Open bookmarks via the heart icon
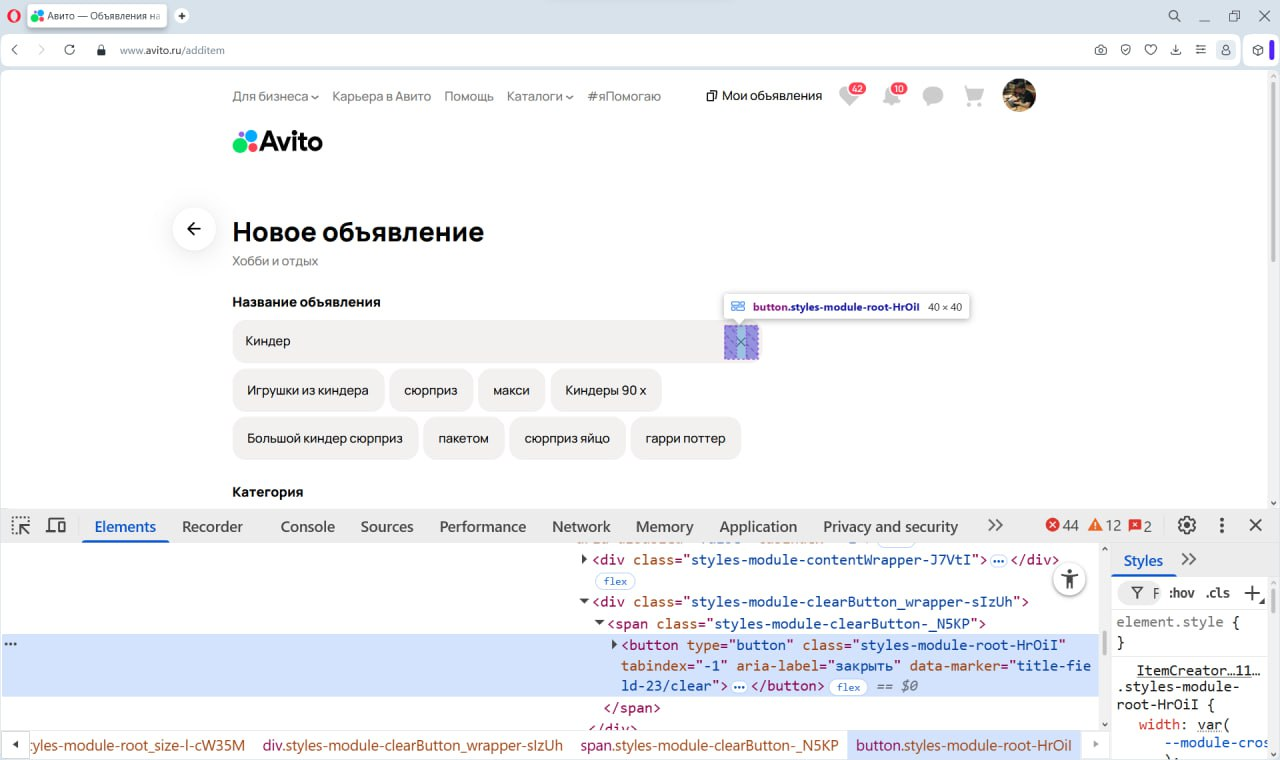This screenshot has width=1280, height=760. click(x=1150, y=49)
